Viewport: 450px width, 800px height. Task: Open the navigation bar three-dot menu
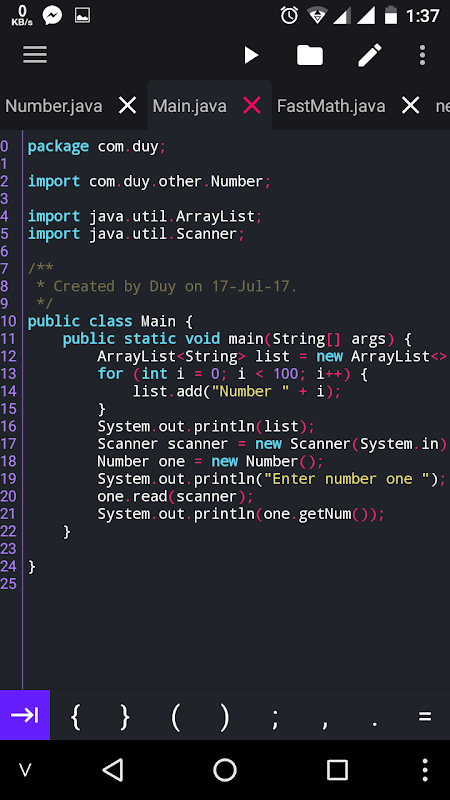pos(425,770)
